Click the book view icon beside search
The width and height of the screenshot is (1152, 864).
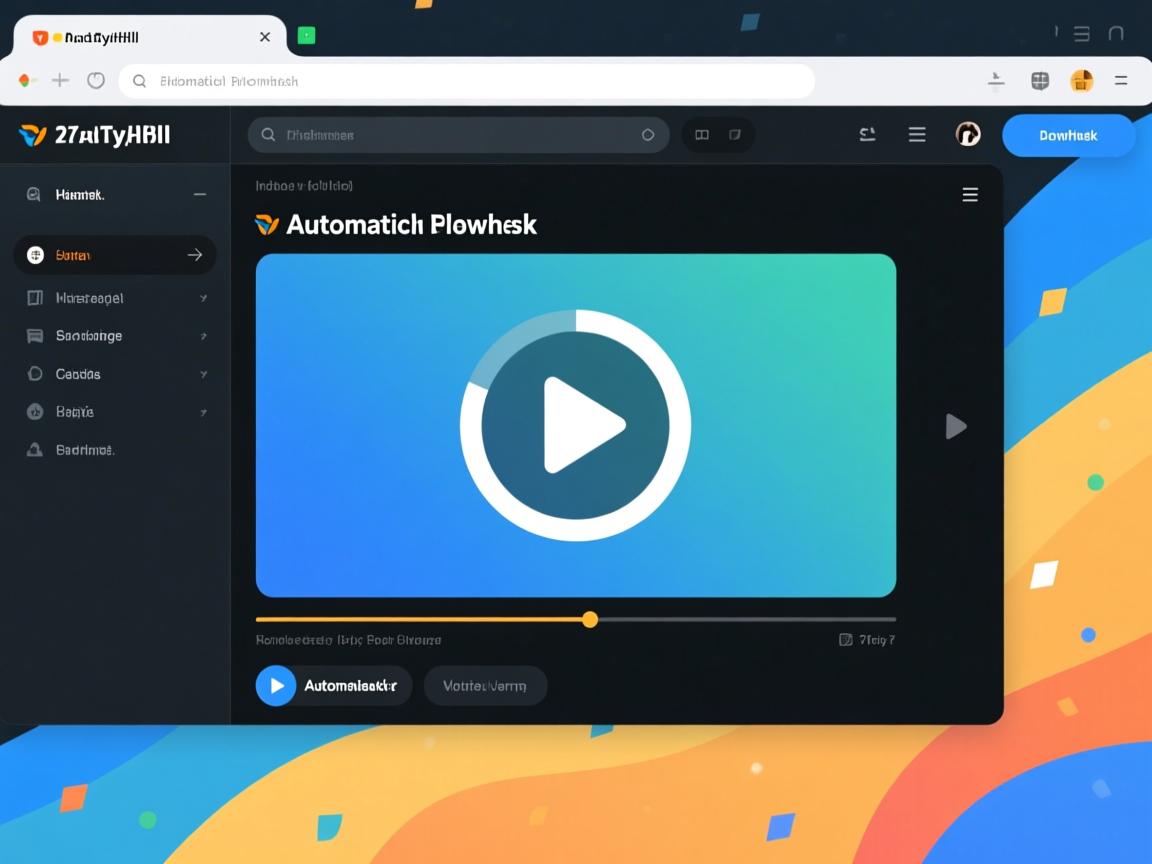(x=702, y=135)
